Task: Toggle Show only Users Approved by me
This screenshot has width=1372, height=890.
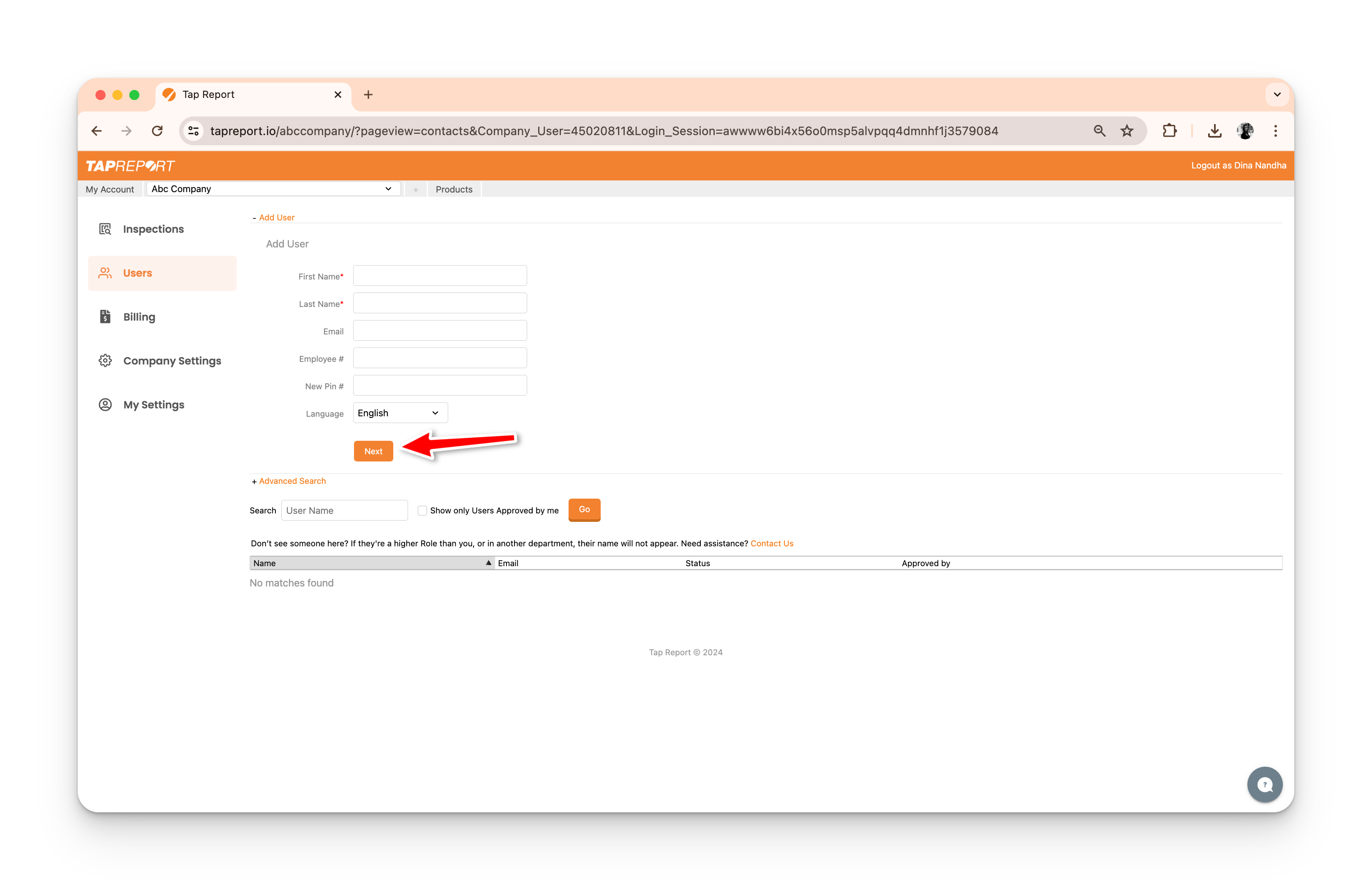Action: click(x=422, y=510)
